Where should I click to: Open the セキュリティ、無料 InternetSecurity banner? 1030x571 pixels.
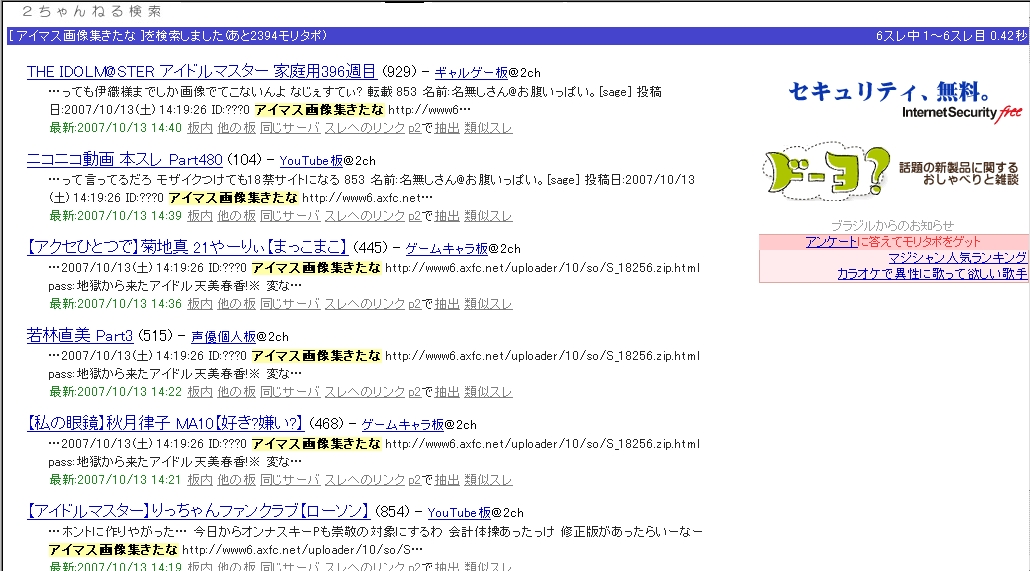tap(905, 101)
